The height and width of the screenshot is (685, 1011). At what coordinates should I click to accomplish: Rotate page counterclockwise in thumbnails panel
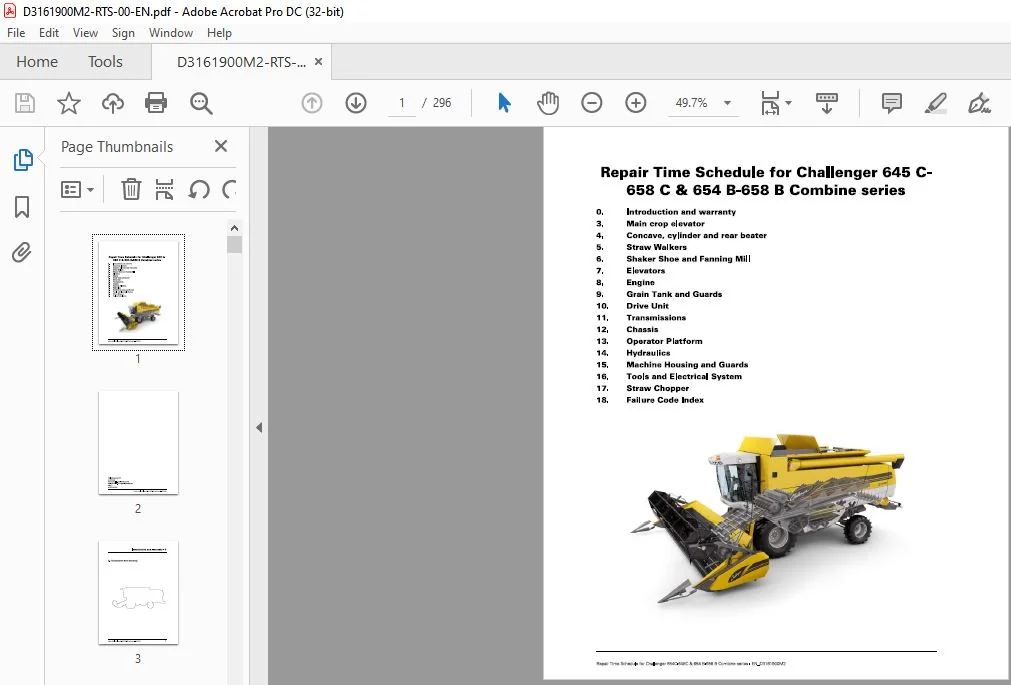(x=199, y=190)
